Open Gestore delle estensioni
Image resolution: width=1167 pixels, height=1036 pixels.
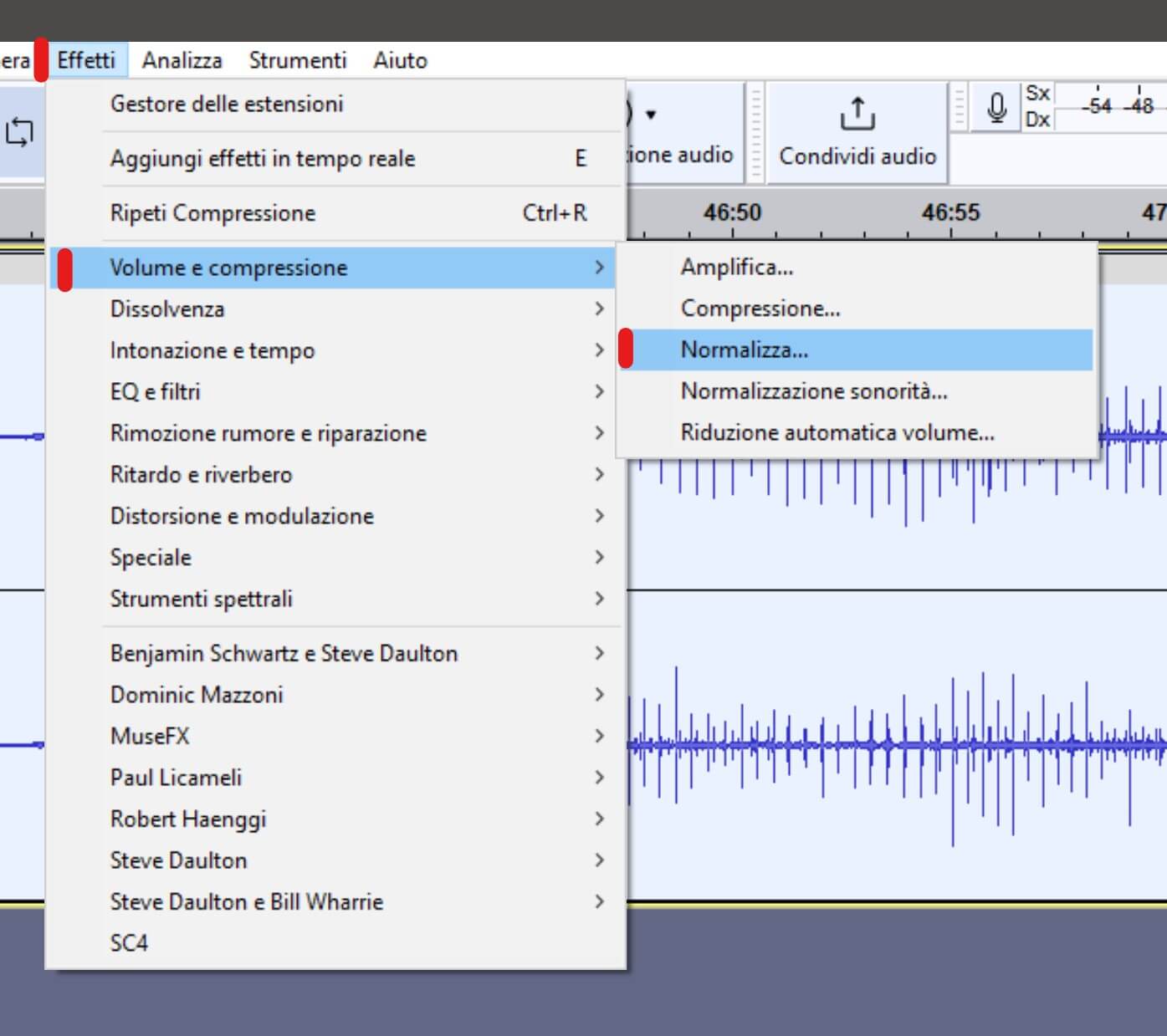coord(227,104)
